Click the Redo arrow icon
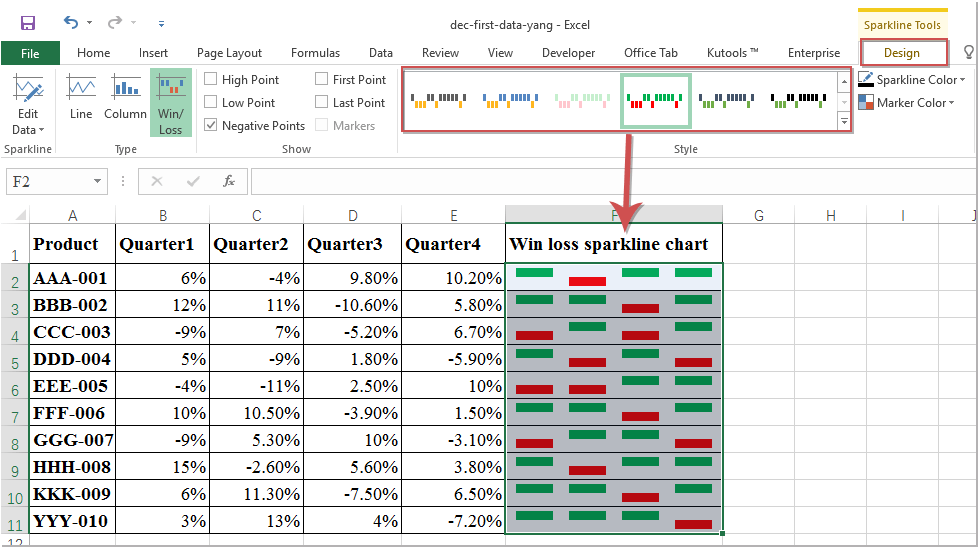 click(x=115, y=23)
